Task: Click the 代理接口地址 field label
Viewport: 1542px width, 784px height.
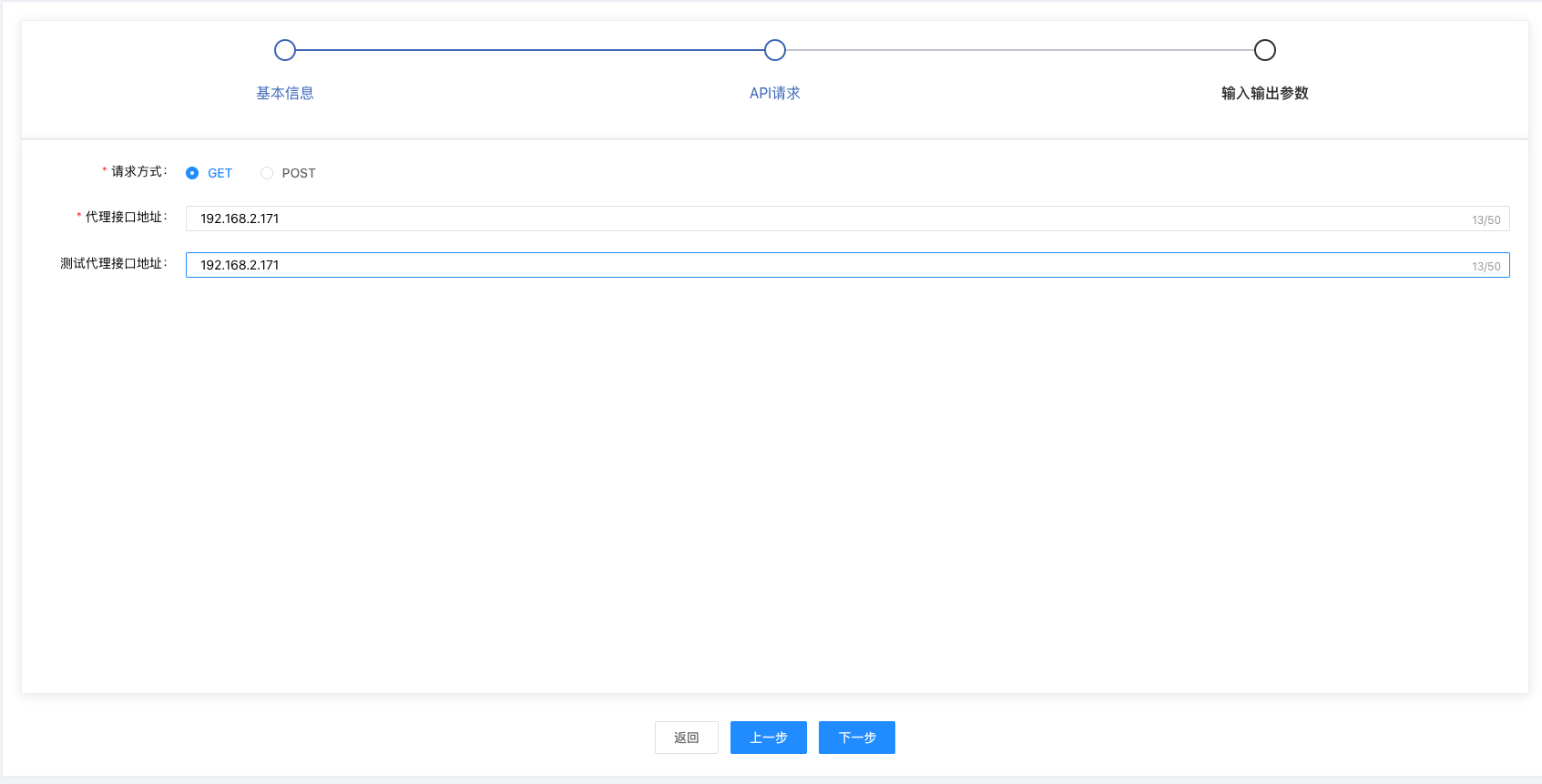Action: click(x=126, y=217)
